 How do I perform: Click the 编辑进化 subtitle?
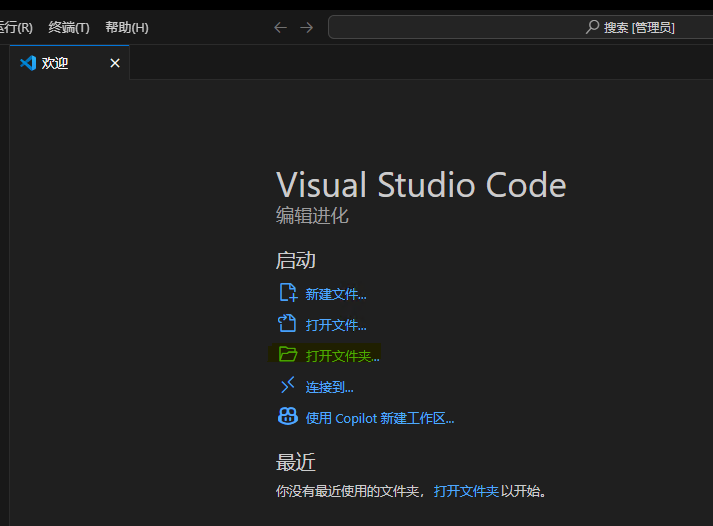click(312, 215)
